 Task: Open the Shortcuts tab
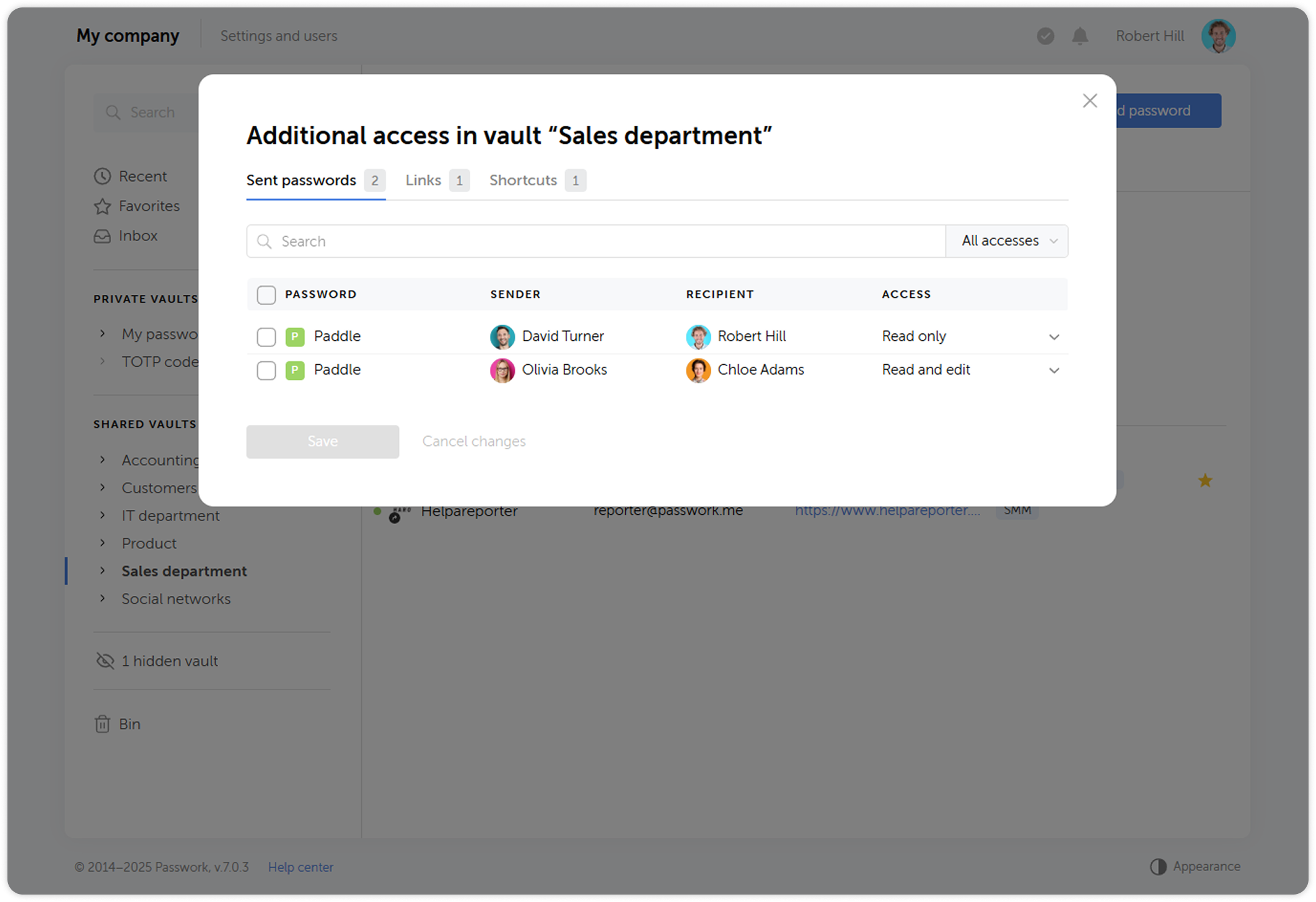point(522,180)
